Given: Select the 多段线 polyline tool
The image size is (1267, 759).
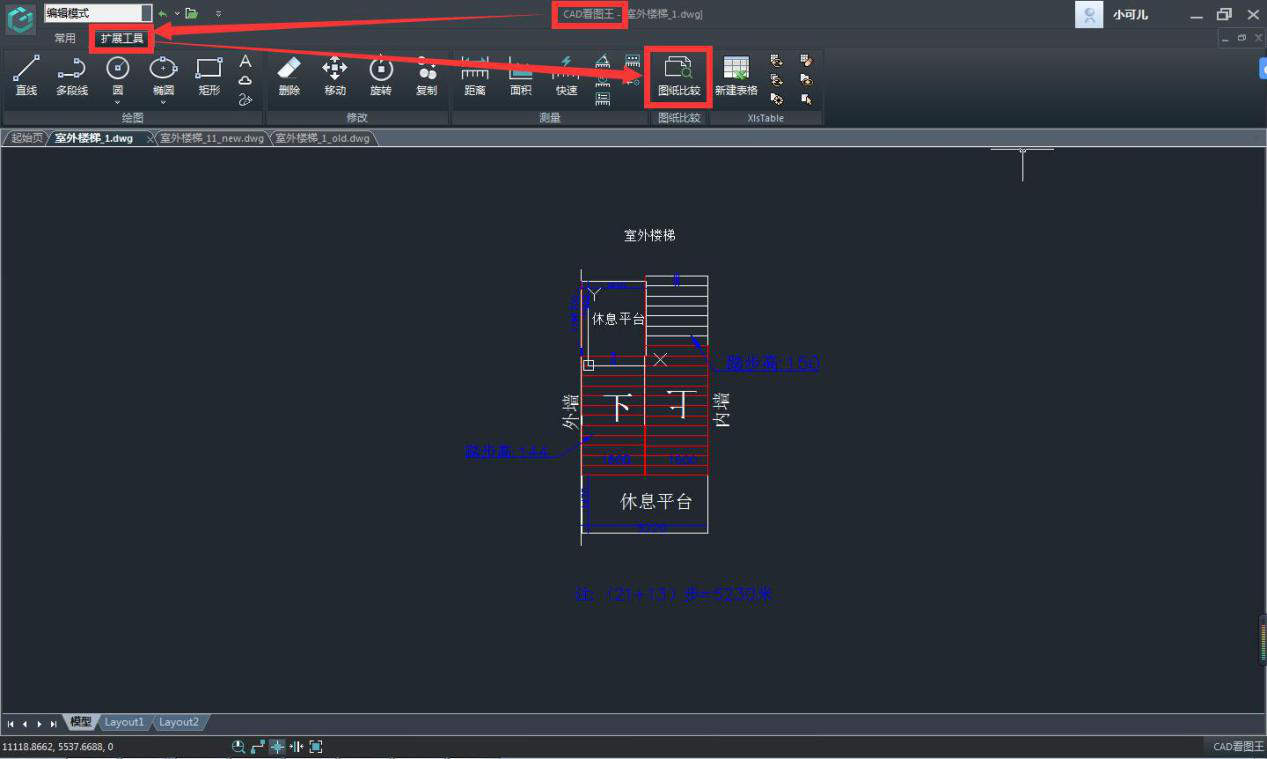Looking at the screenshot, I should coord(72,76).
